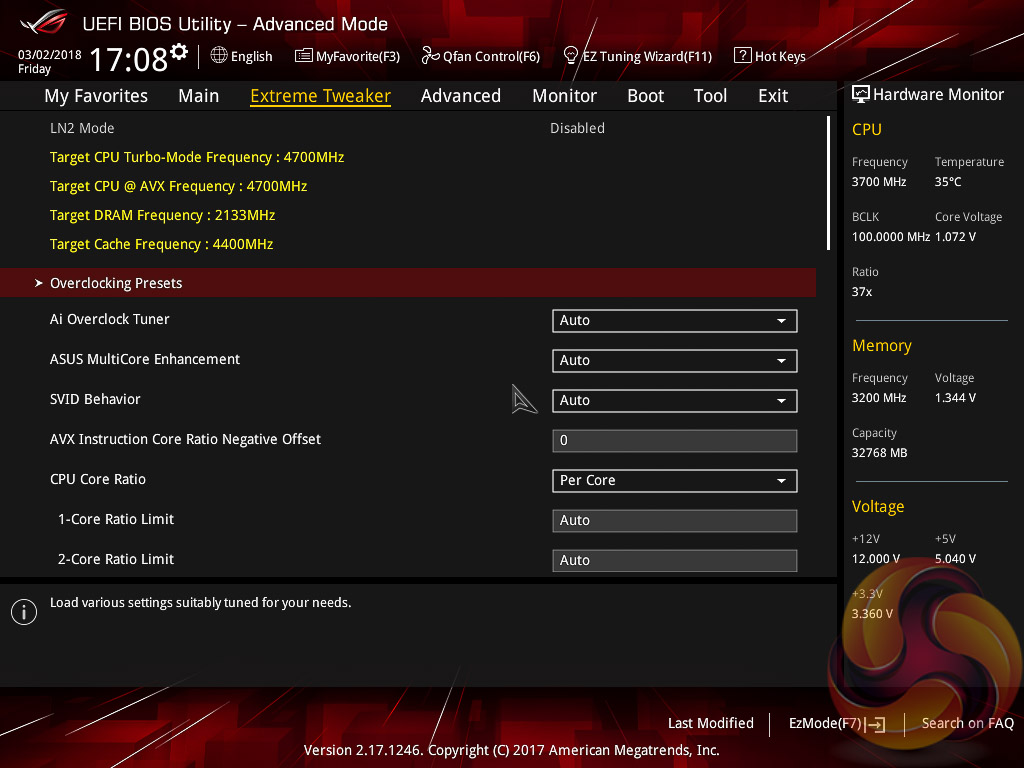Click the Hardware Monitor screen icon

[861, 94]
